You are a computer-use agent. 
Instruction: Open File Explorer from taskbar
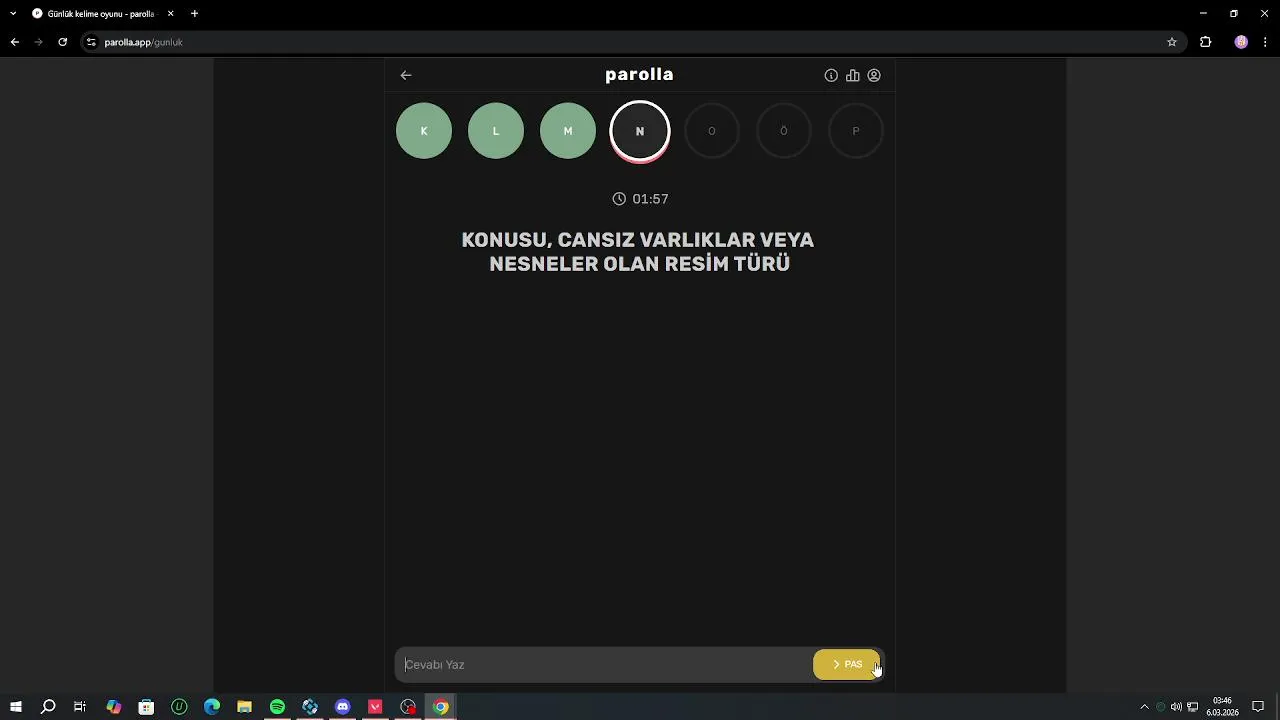point(244,707)
